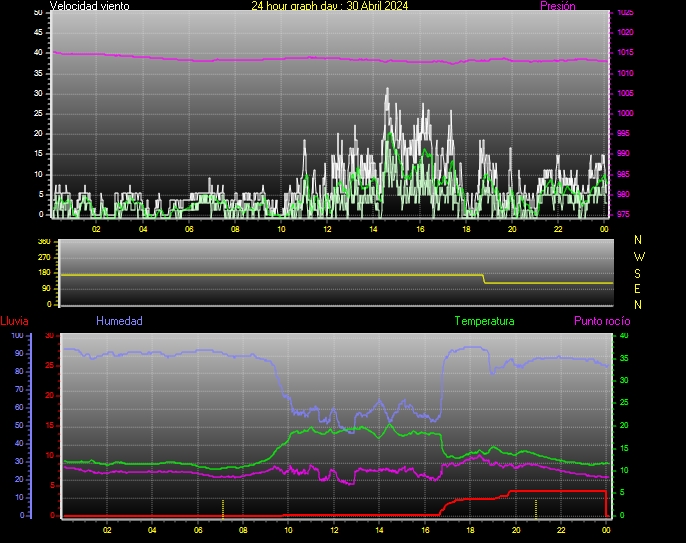
Task: Click the 'Humedad' legend label
Action: (119, 321)
